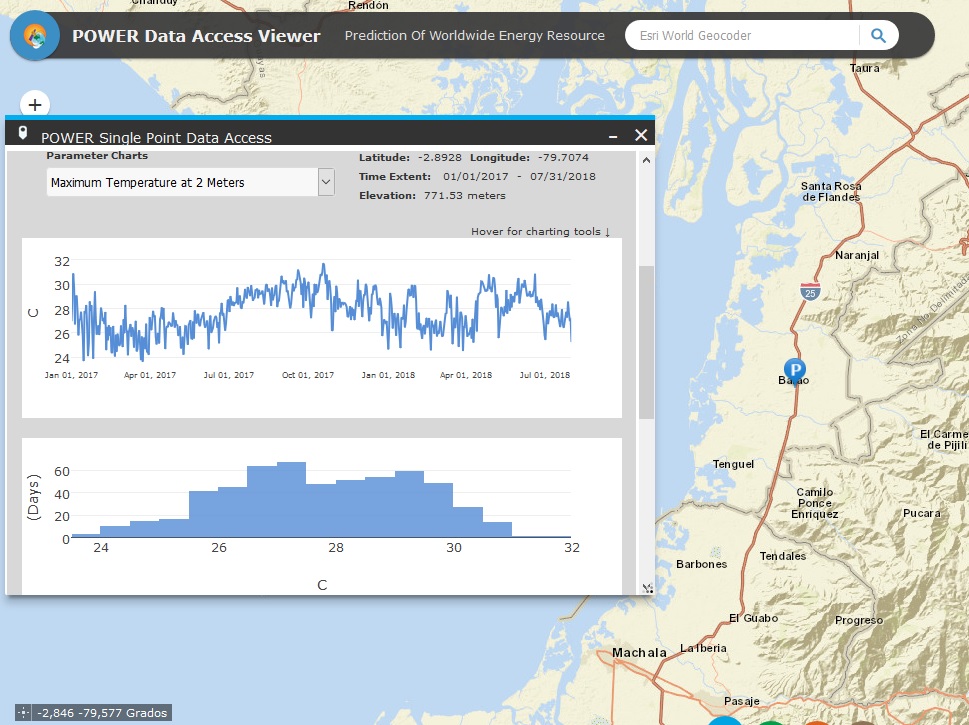The image size is (969, 725).
Task: Select the blue P marker at Balao
Action: (794, 370)
